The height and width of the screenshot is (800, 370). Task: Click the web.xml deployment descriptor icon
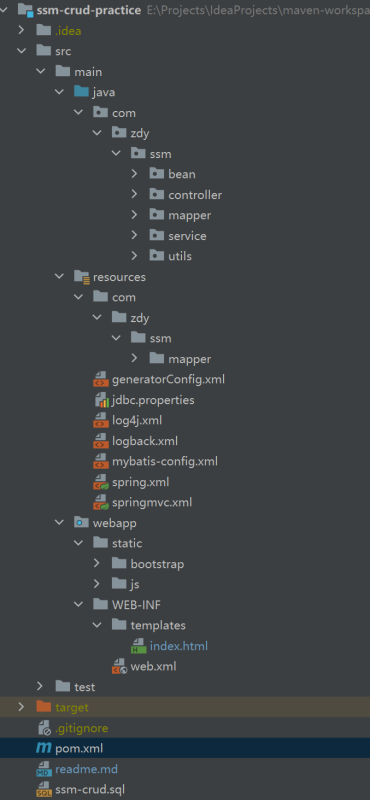coord(119,666)
